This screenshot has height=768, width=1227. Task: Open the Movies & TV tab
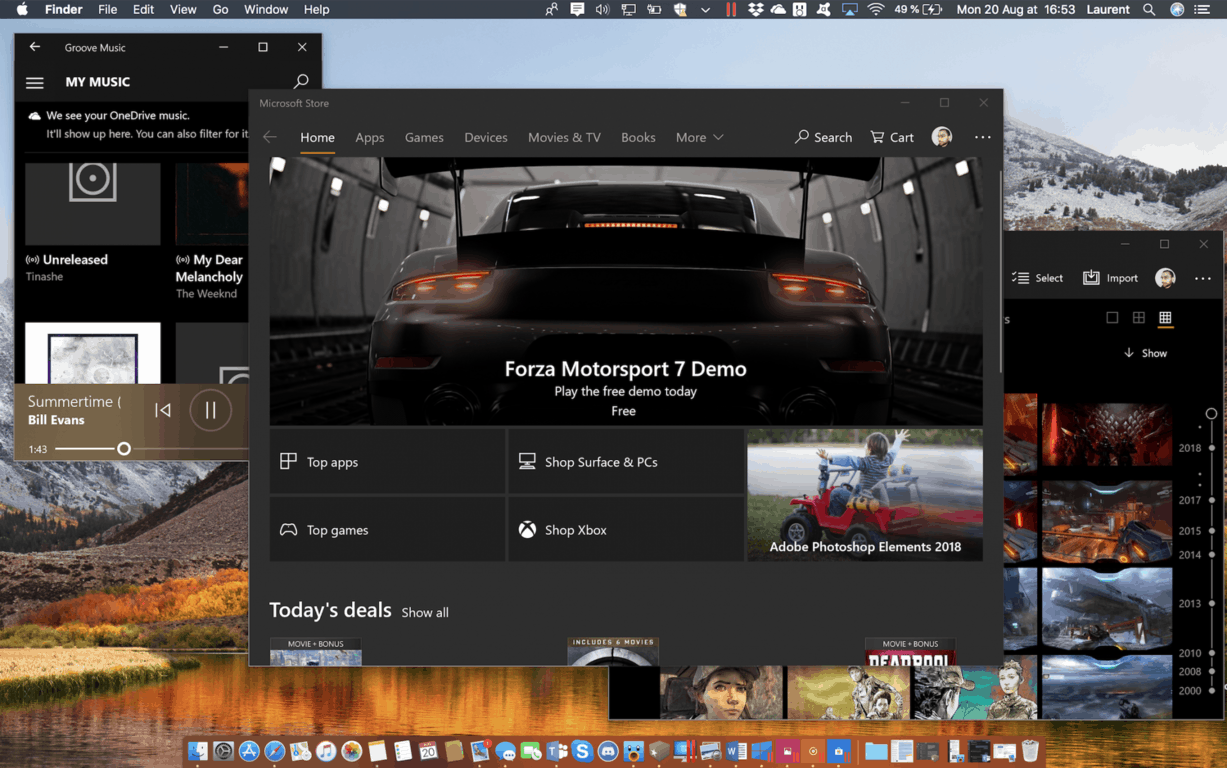[x=564, y=137]
